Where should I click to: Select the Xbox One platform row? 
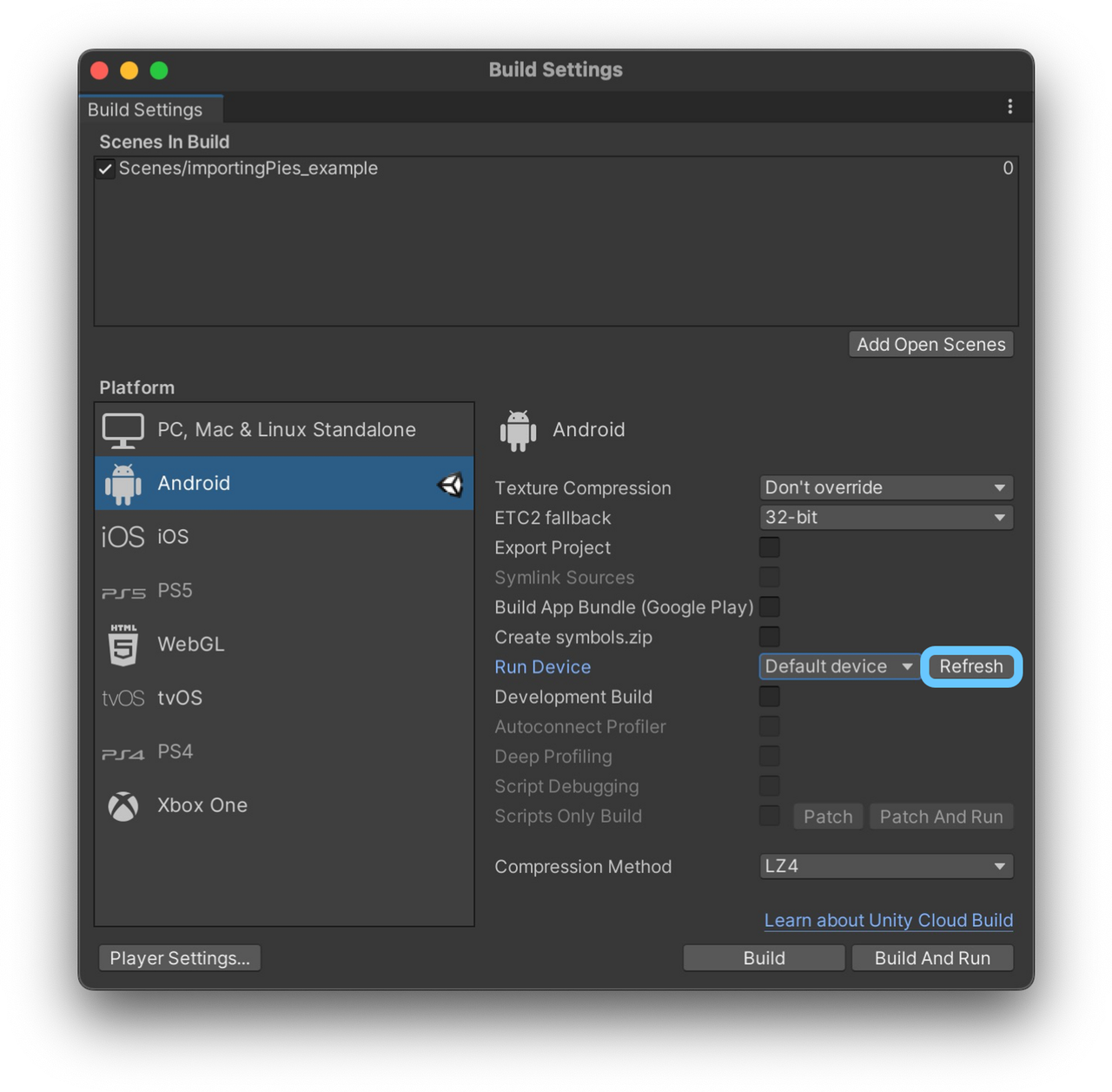pos(284,806)
